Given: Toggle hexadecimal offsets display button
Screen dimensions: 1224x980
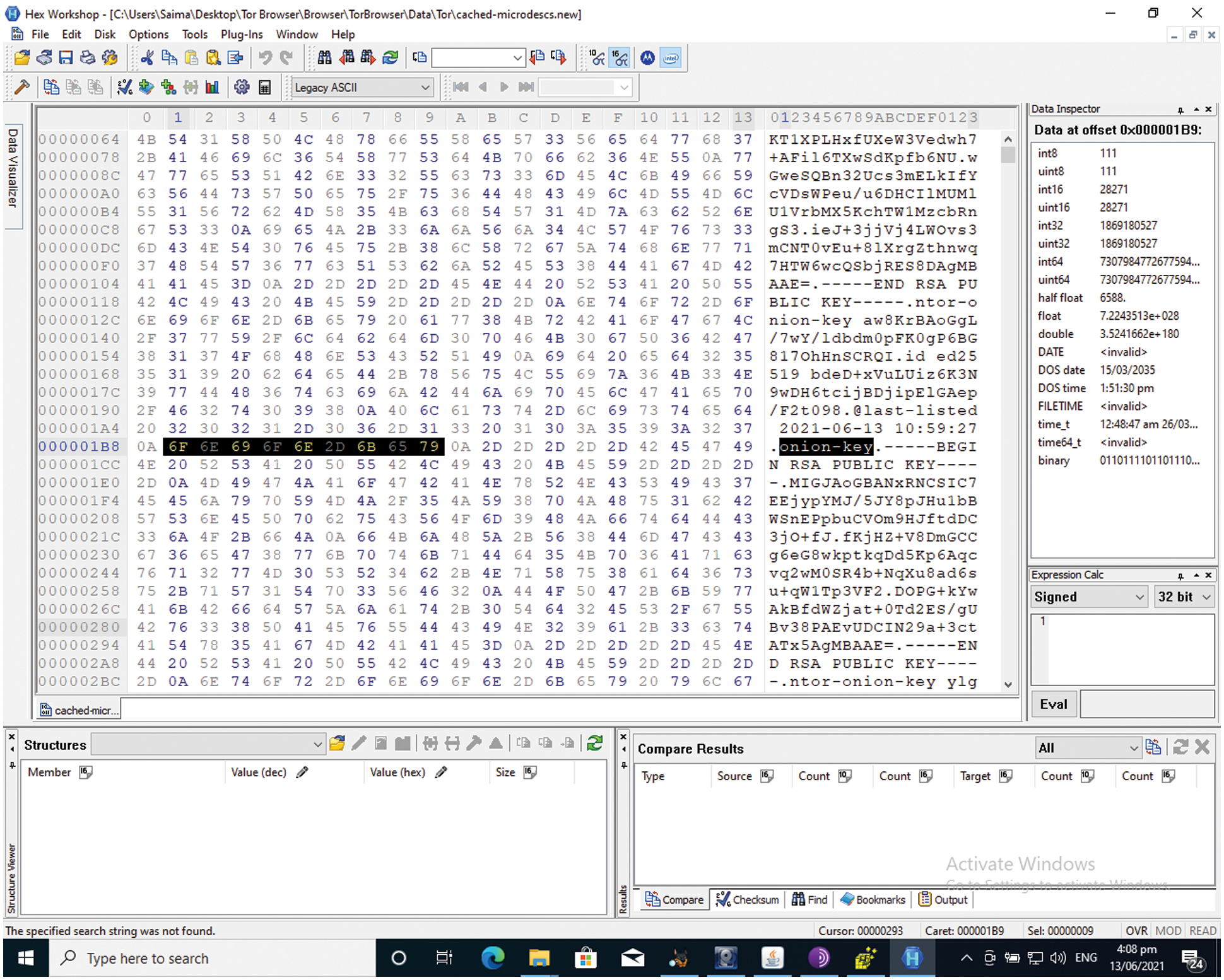Looking at the screenshot, I should [x=620, y=58].
